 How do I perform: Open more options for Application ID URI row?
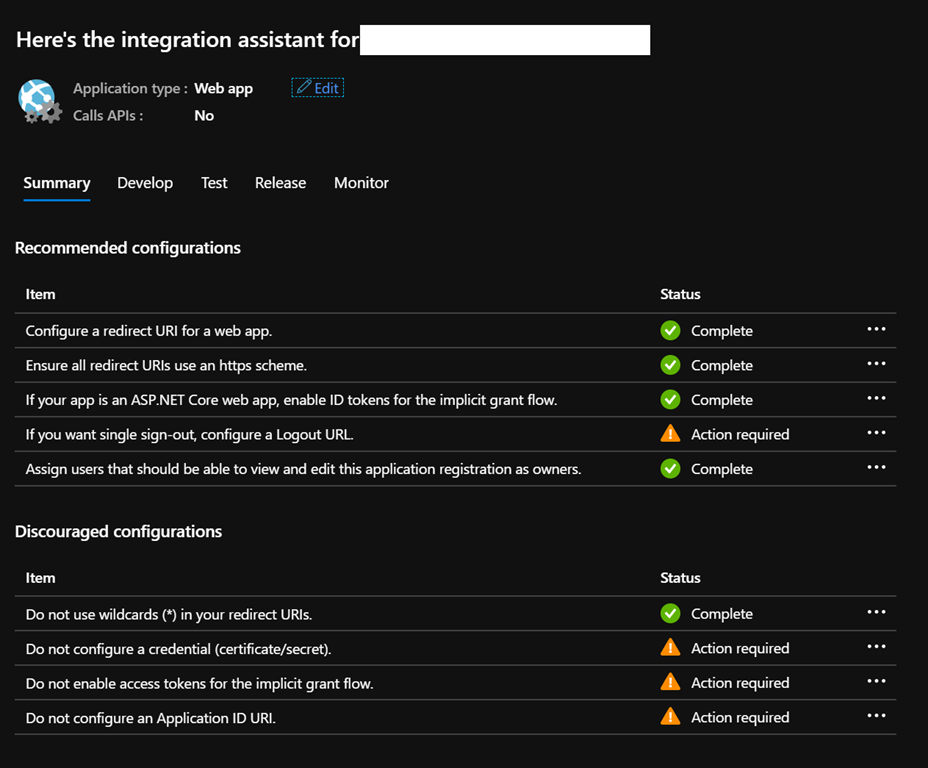click(x=876, y=717)
